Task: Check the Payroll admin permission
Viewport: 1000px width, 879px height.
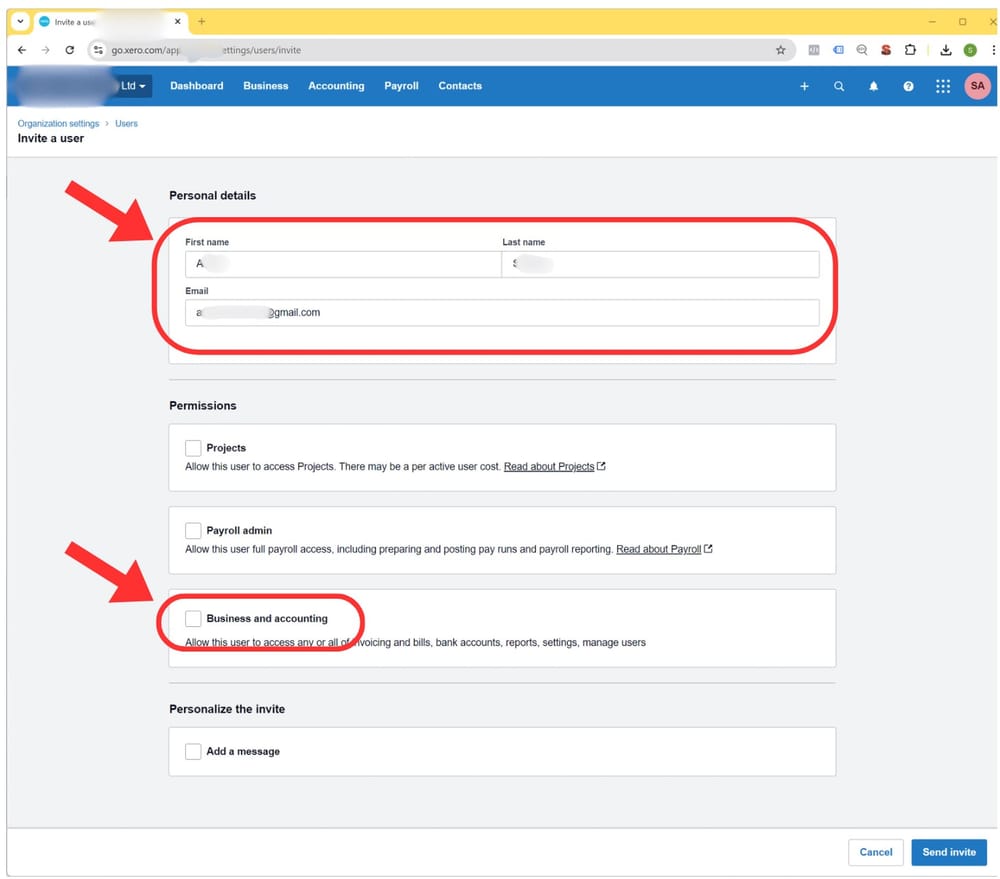Action: (x=193, y=531)
